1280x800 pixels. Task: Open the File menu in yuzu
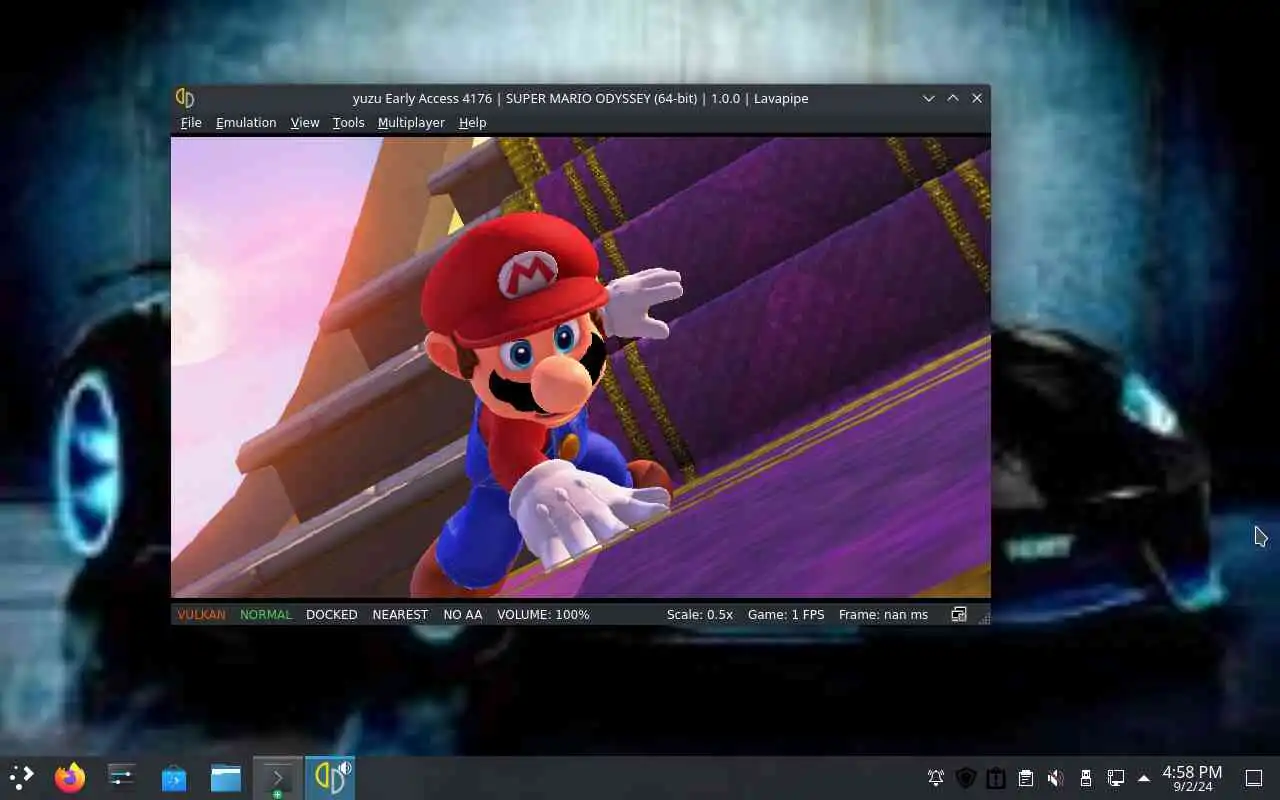coord(191,122)
